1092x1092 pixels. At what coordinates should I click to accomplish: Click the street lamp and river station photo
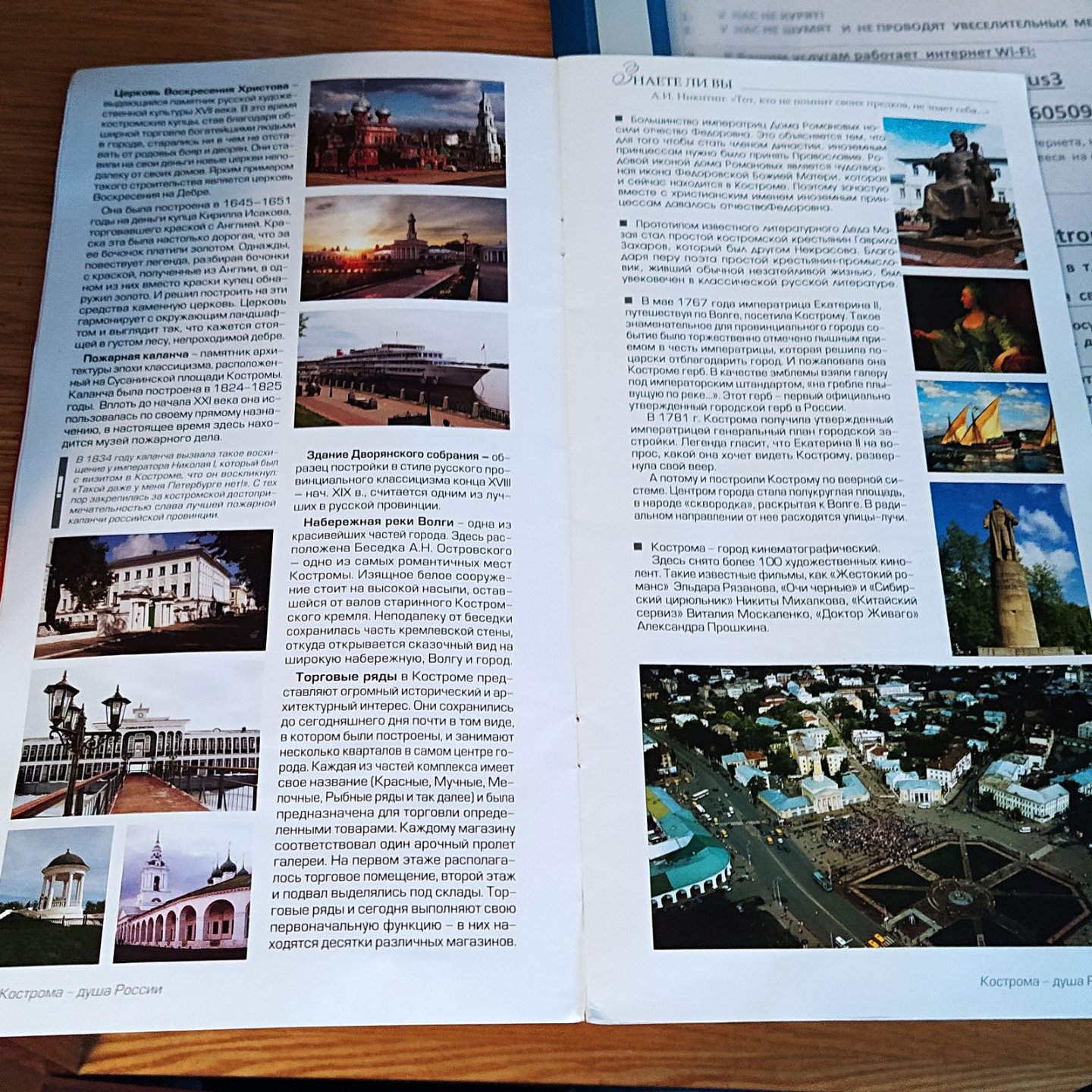137,742
